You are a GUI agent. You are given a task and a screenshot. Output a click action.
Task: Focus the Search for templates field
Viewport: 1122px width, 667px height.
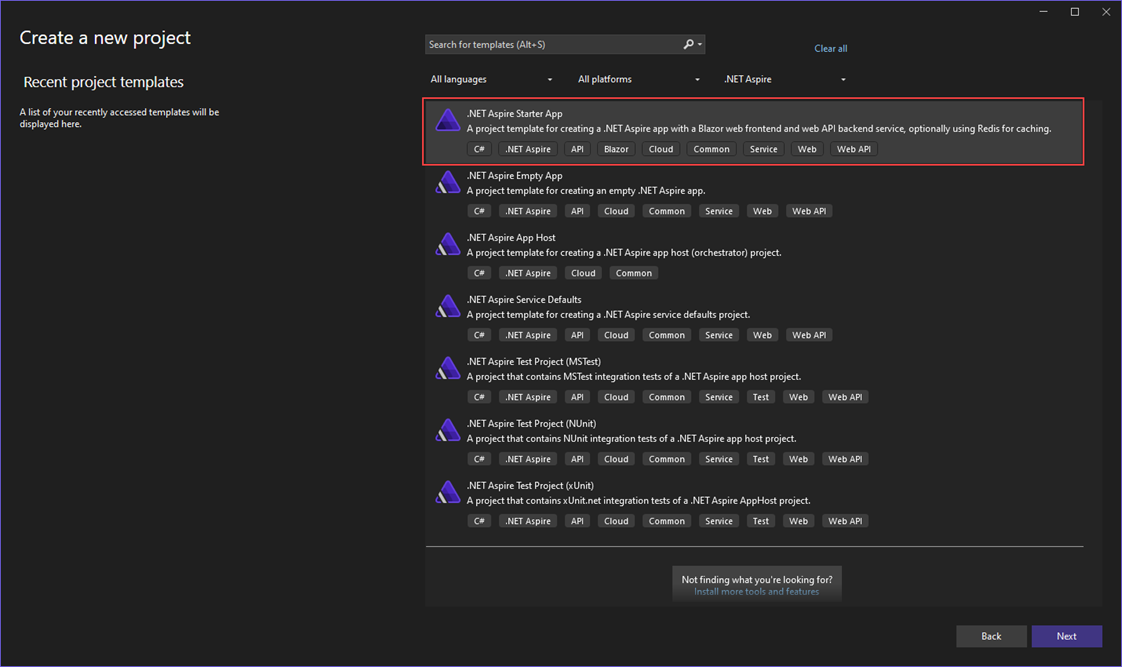(550, 45)
